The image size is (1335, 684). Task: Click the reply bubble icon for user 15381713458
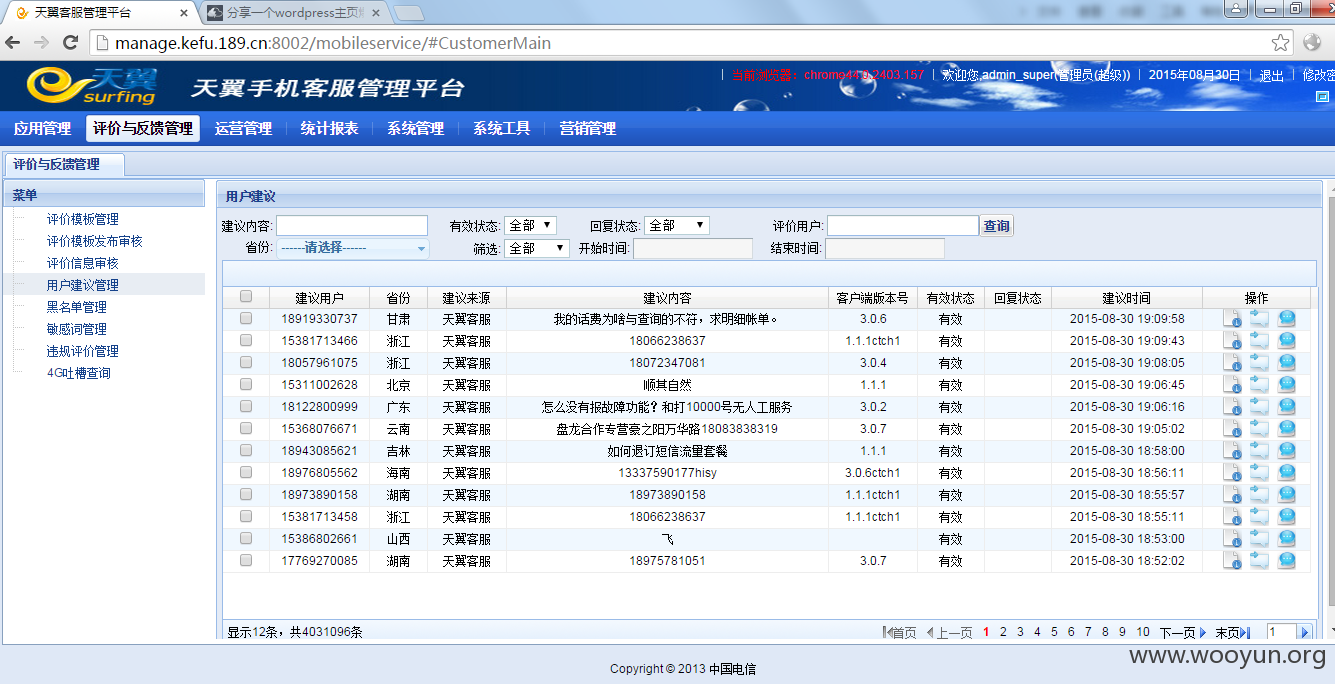(1287, 517)
